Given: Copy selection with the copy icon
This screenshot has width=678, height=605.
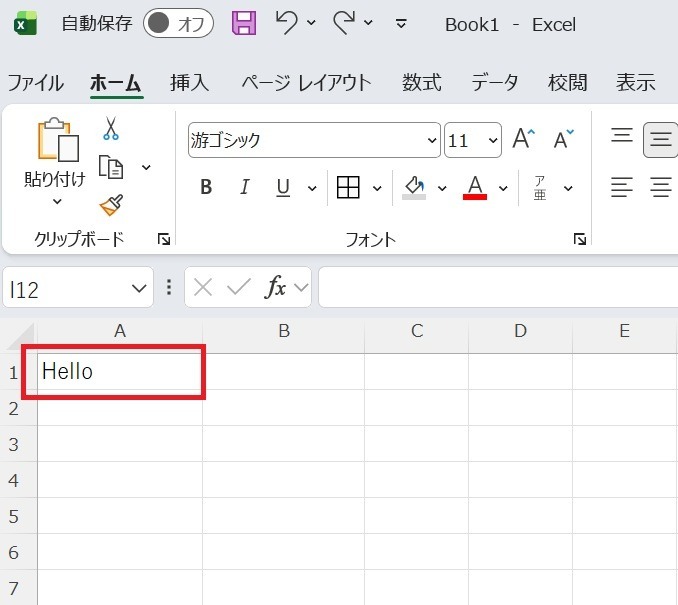Looking at the screenshot, I should click(111, 167).
